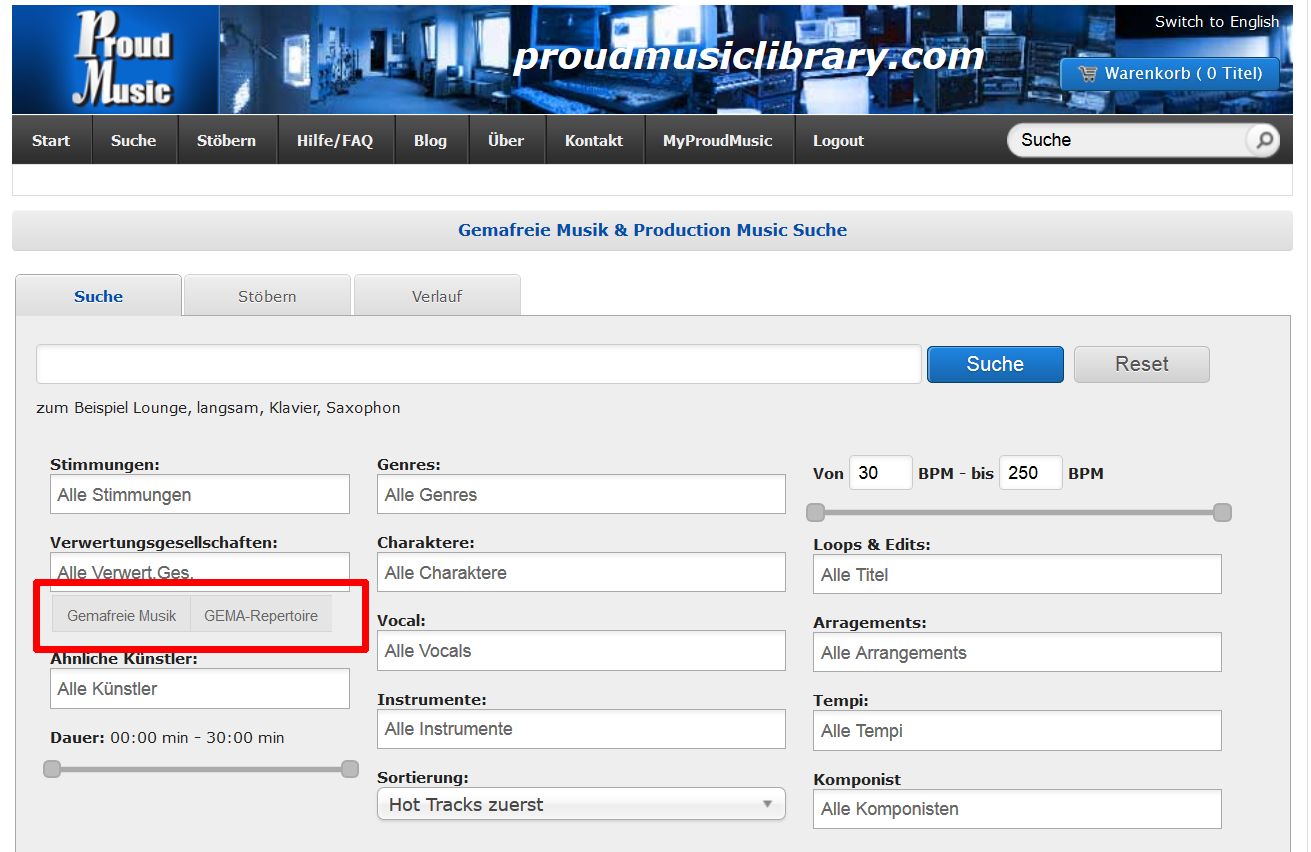This screenshot has height=852, width=1311.
Task: Switch site language to English
Action: coord(1216,22)
